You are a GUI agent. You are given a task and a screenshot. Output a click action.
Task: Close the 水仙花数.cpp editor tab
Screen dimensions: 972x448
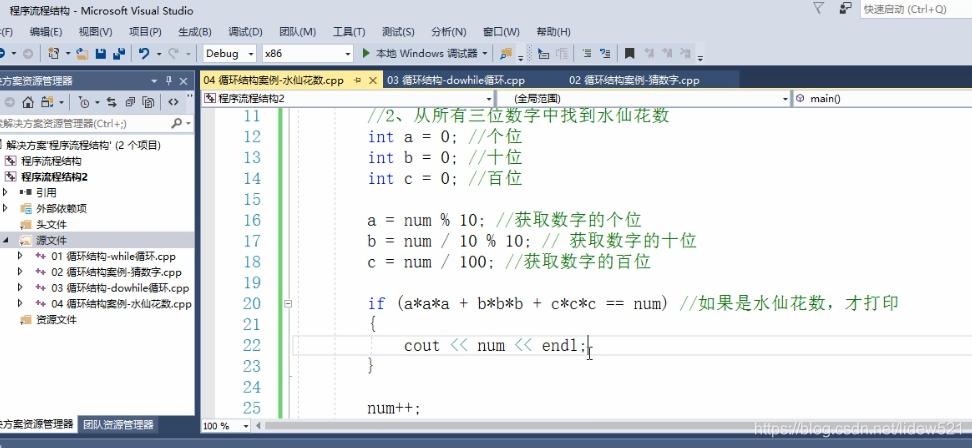coord(373,81)
